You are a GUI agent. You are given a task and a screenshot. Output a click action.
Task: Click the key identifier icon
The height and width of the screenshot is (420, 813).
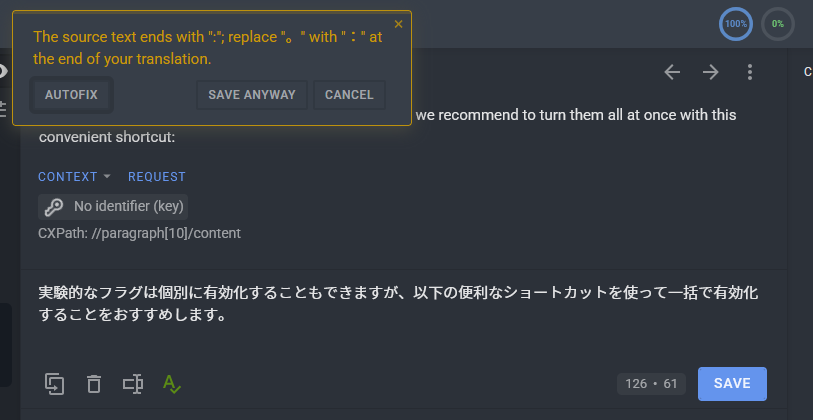[53, 207]
